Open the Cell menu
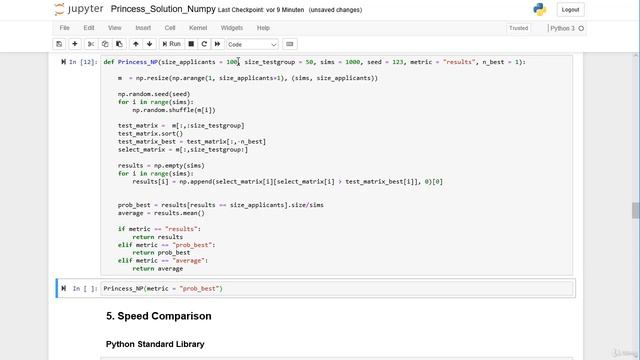The width and height of the screenshot is (640, 360). click(x=170, y=28)
